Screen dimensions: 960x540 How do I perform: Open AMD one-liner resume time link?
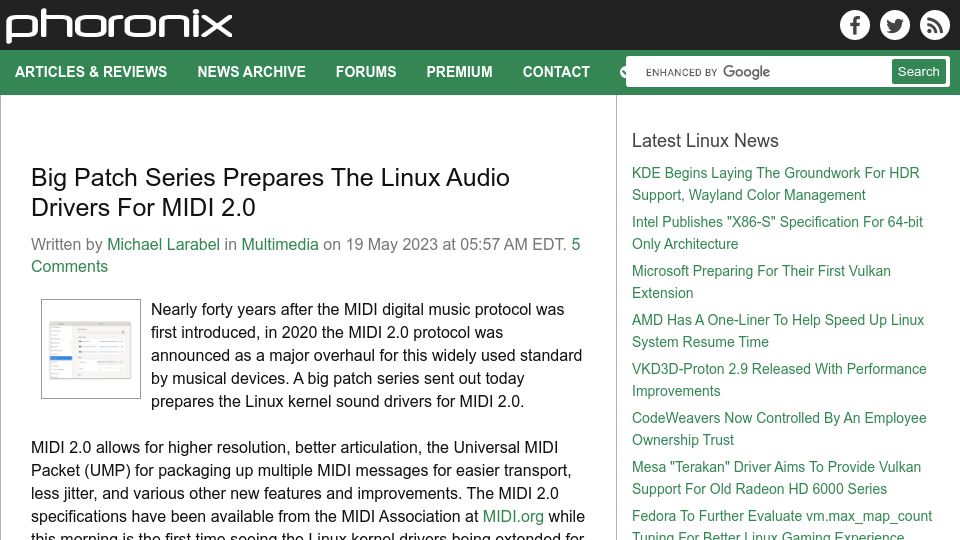pos(778,331)
